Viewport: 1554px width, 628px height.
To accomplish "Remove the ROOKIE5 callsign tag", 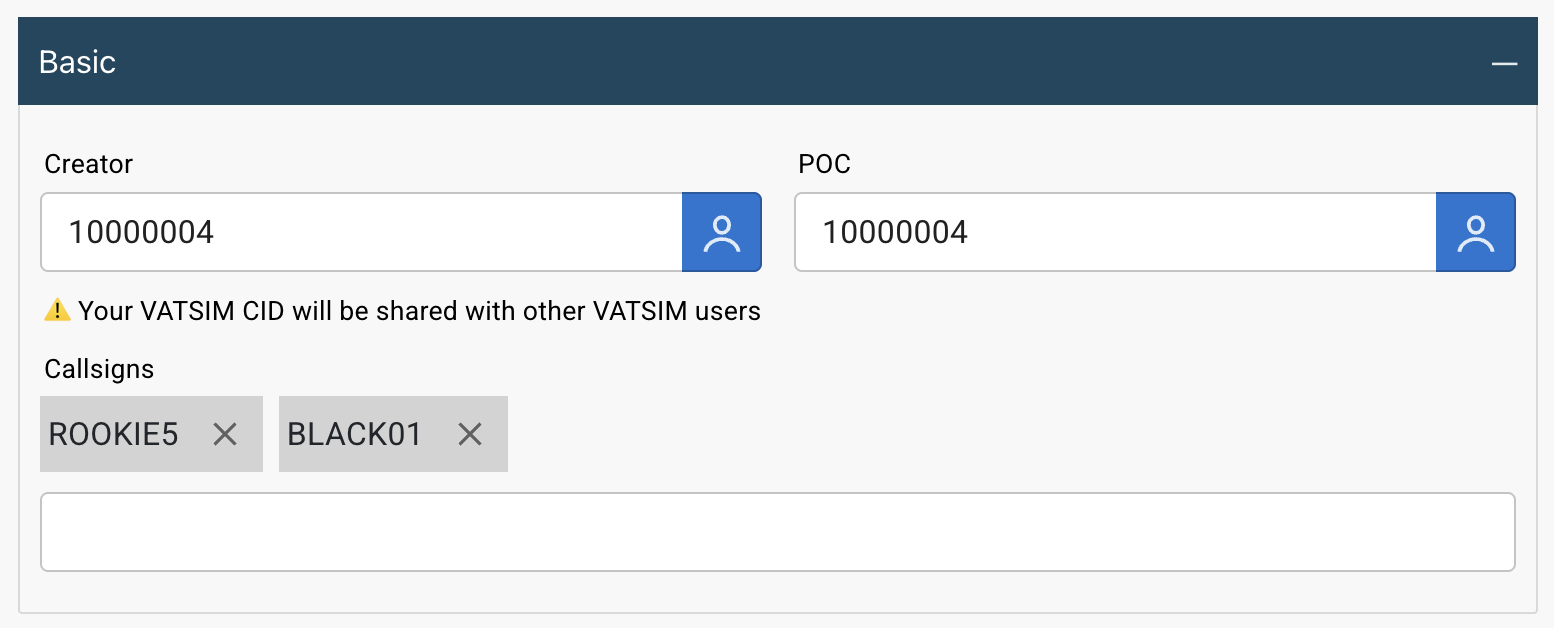I will coord(225,434).
